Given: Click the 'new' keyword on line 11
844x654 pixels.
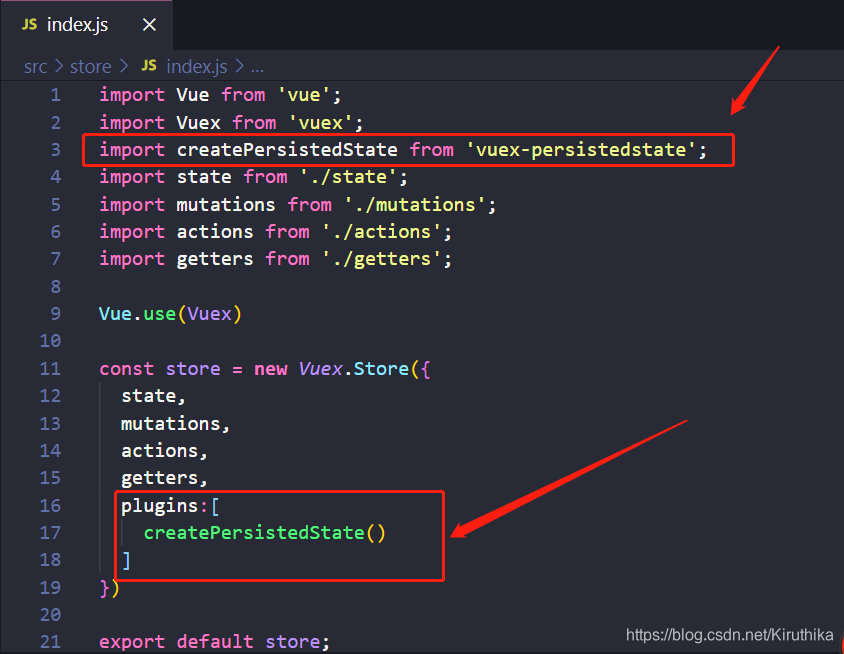Looking at the screenshot, I should (x=271, y=369).
